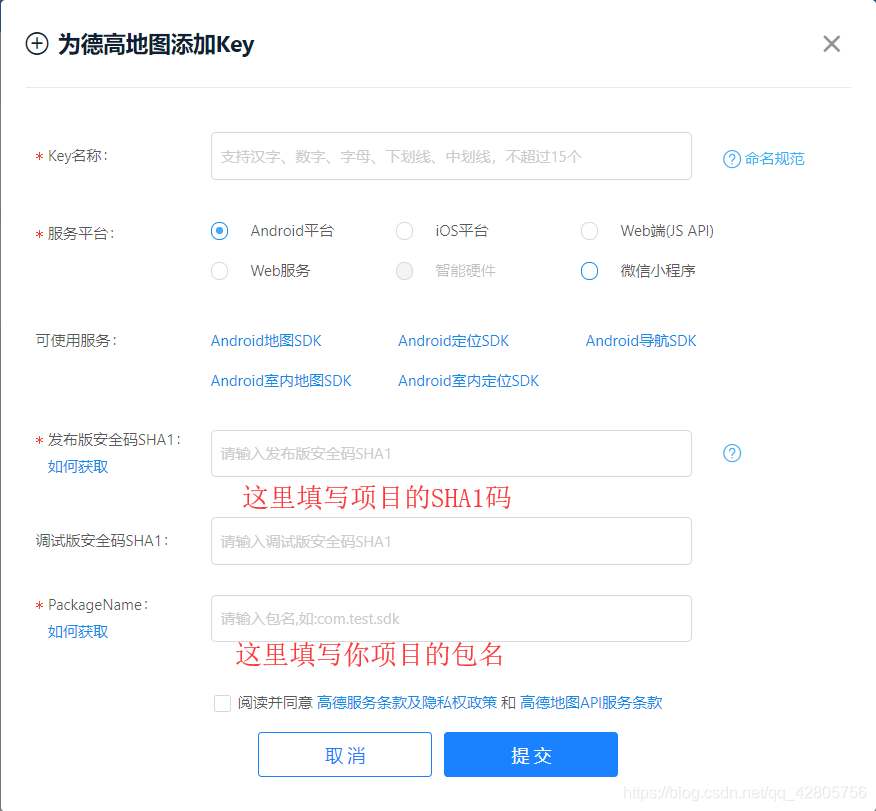
Task: Click 如何获取 under PackageName
Action: coord(78,632)
